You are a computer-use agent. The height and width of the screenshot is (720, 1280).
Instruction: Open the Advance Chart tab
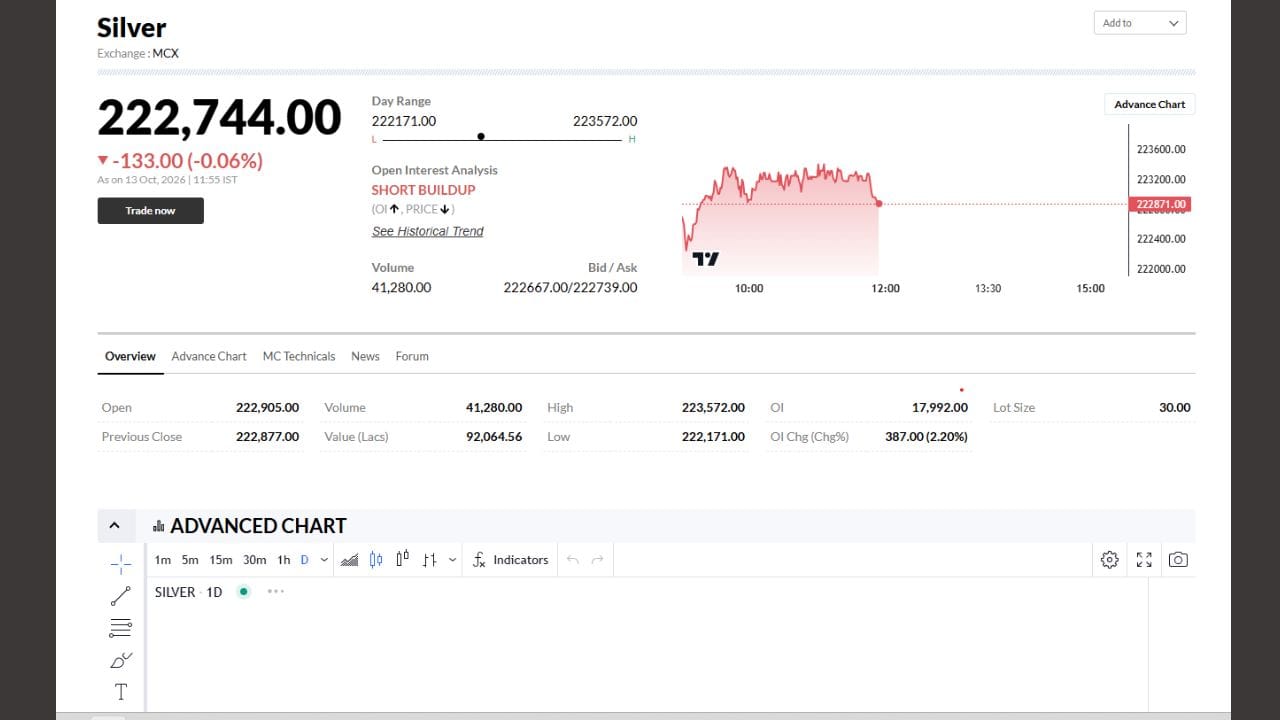209,356
